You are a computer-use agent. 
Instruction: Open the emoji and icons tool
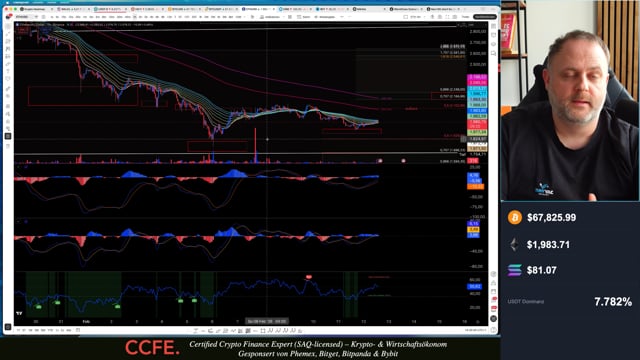tap(8, 79)
